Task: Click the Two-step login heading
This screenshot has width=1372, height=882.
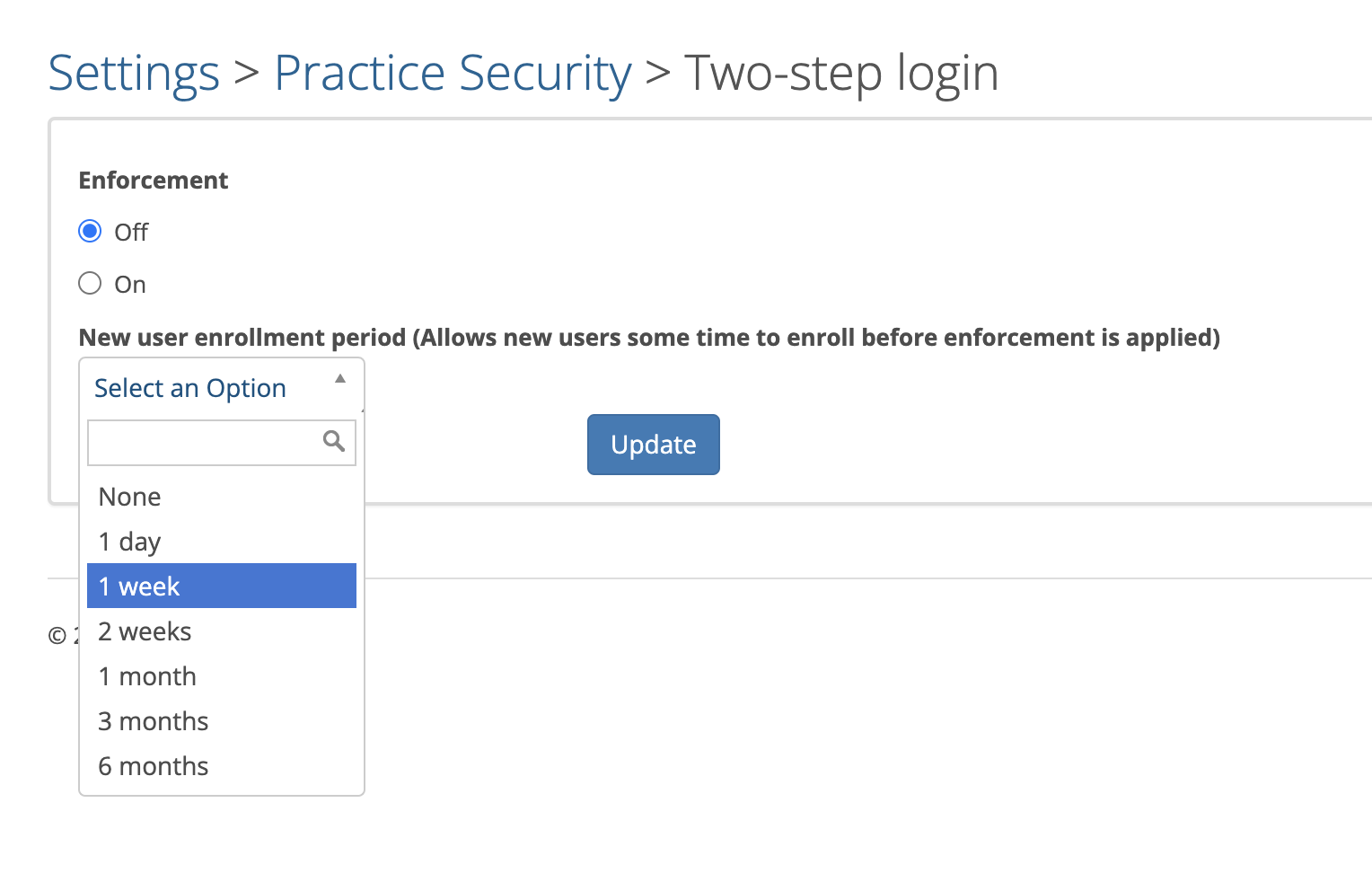Action: 841,73
